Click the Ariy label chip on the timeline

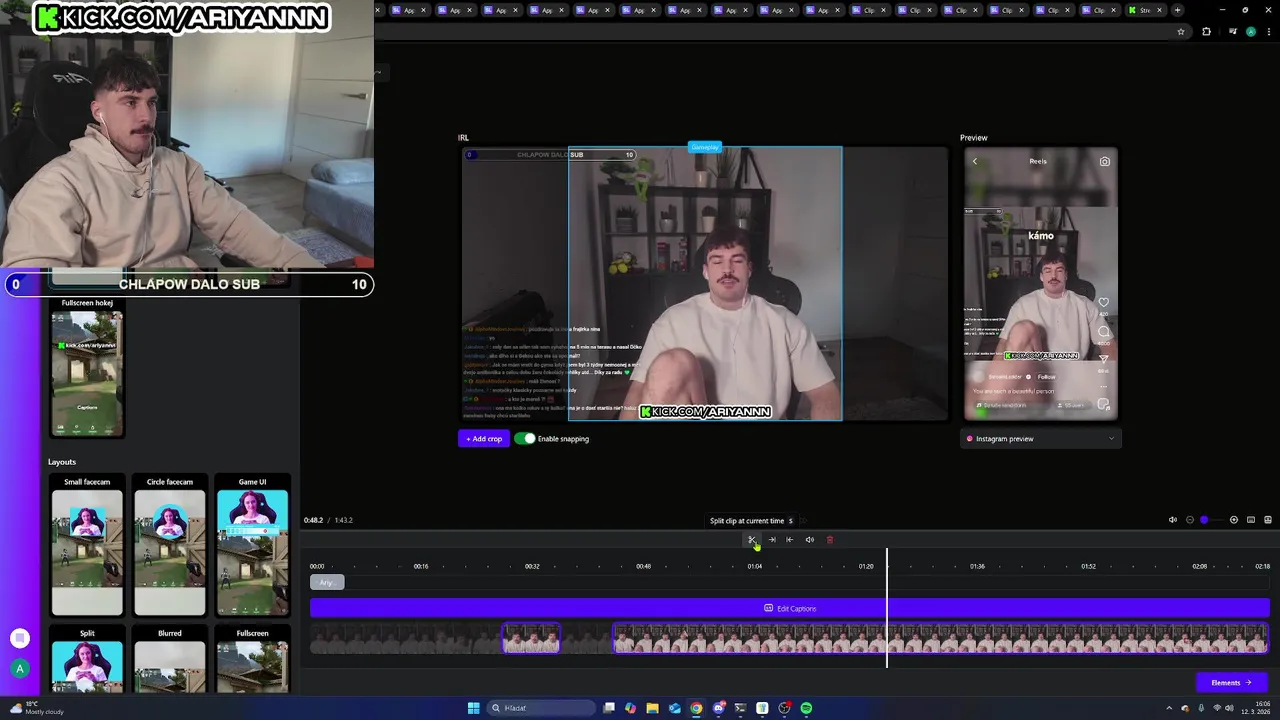point(326,582)
